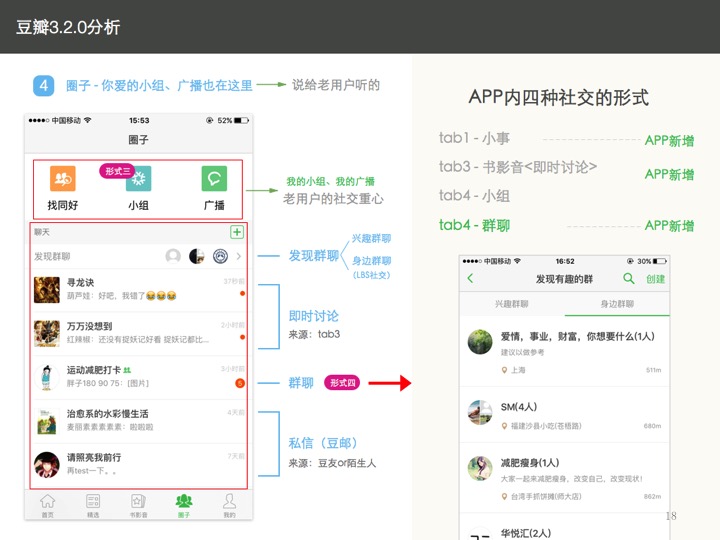Open the 广播 green chat icon
Screen dimensions: 720x540
(214, 178)
